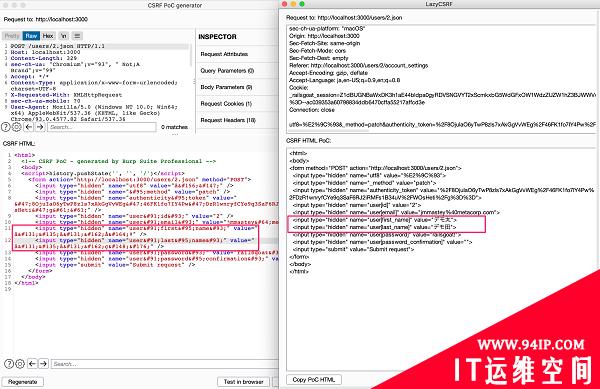Image resolution: width=600 pixels, height=389 pixels.
Task: Go to next match in request search
Action: point(40,127)
